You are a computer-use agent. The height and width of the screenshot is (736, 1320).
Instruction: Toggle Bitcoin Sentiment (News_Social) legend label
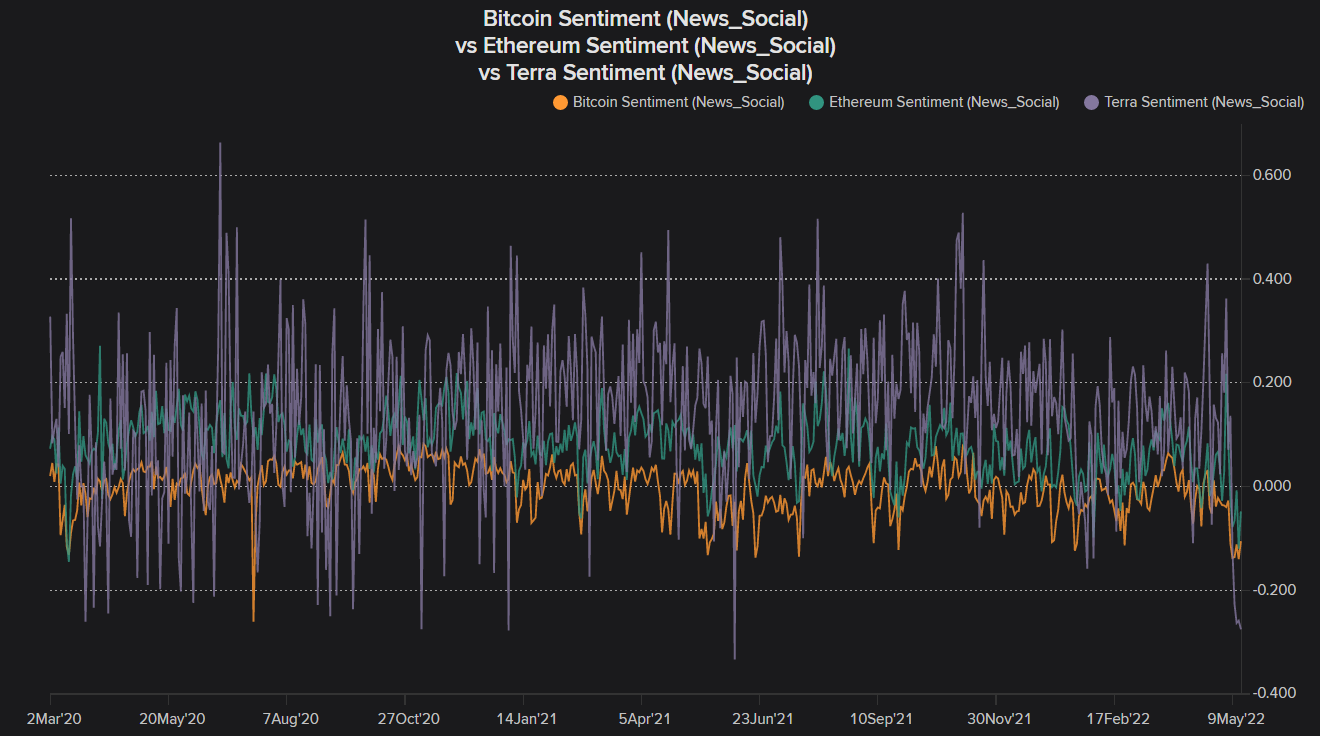pos(678,102)
